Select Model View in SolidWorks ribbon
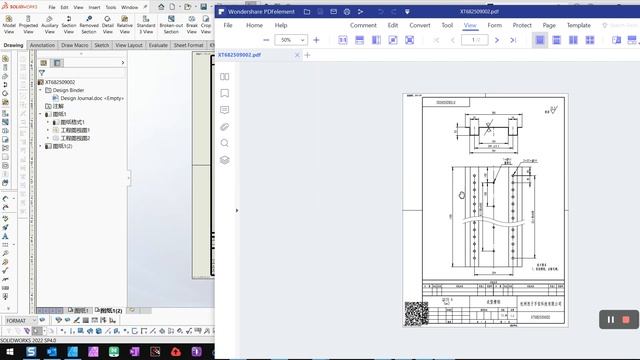 [x=9, y=24]
